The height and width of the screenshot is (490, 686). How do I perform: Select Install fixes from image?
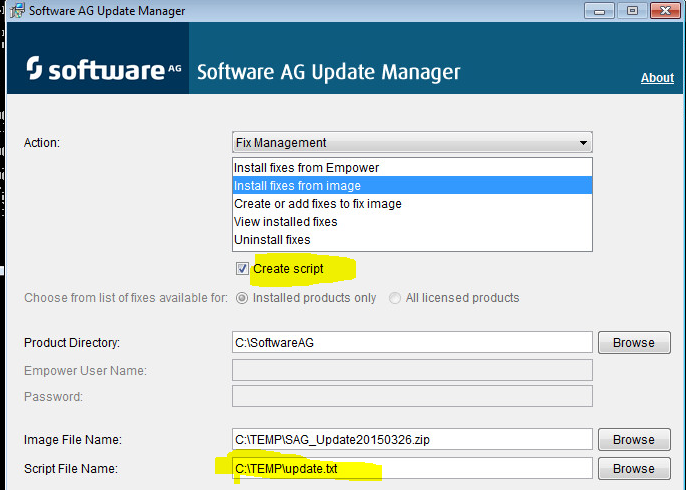(x=412, y=186)
